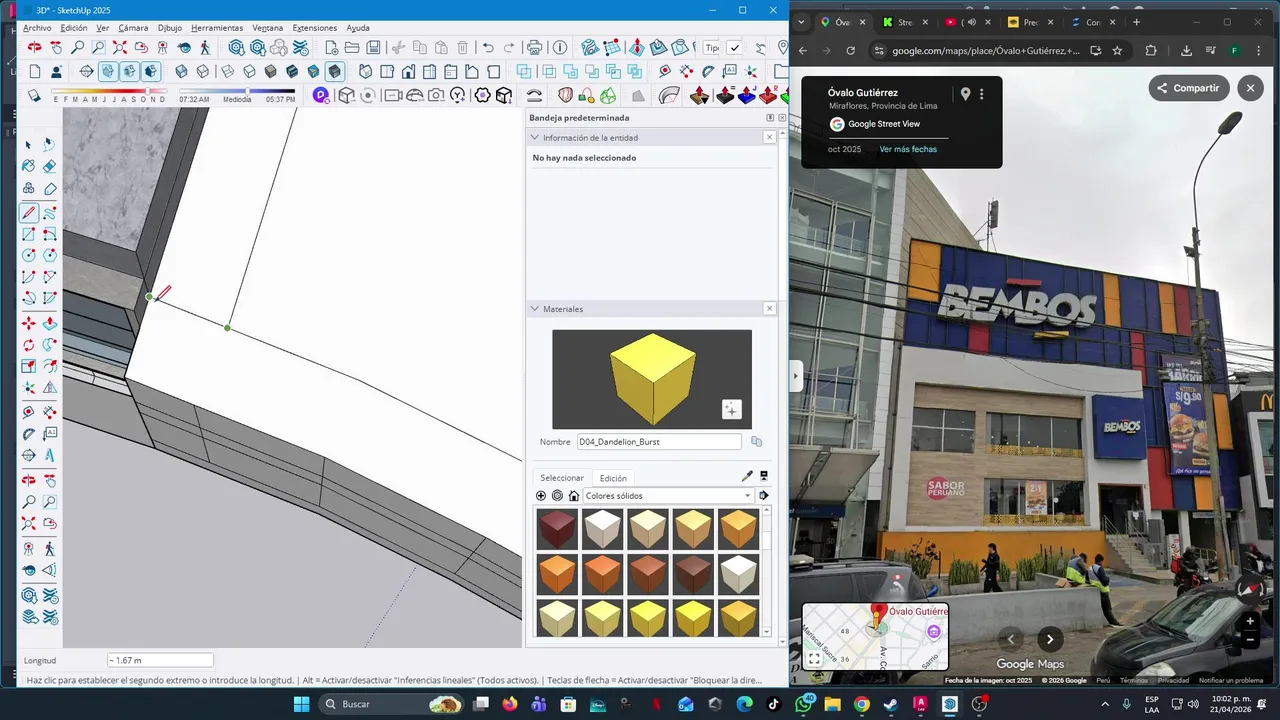Screen dimensions: 1280x720
Task: Open Chrome tab search dropdown arrow
Action: coord(801,22)
